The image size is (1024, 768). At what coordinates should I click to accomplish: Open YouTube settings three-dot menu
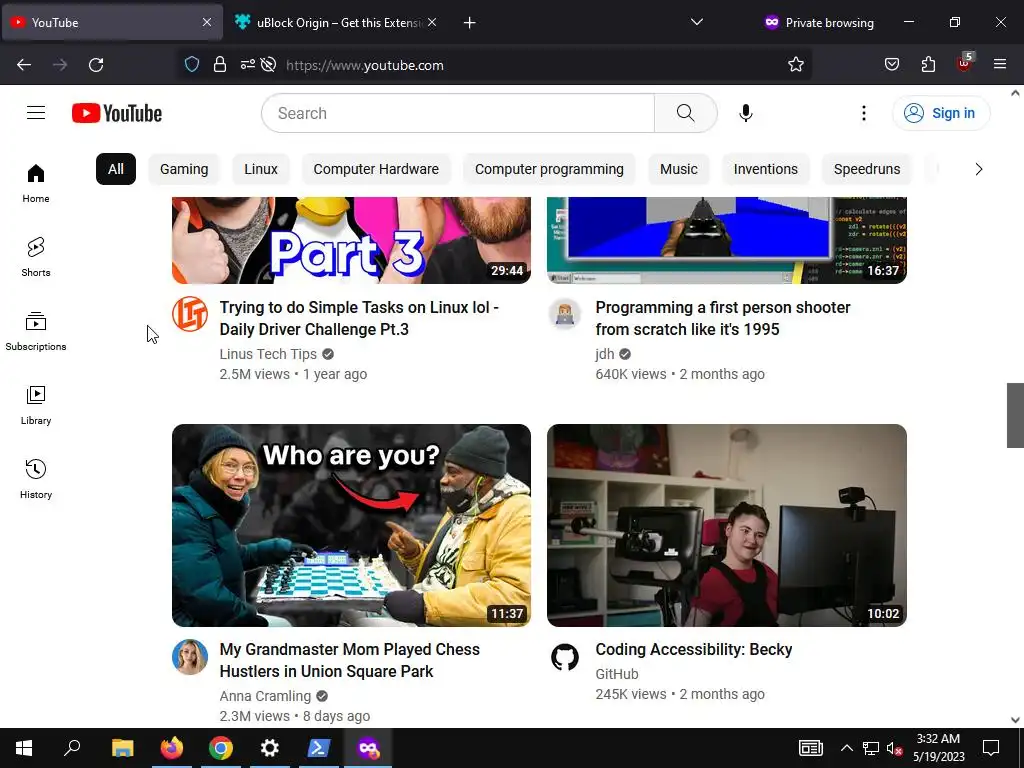[x=863, y=113]
